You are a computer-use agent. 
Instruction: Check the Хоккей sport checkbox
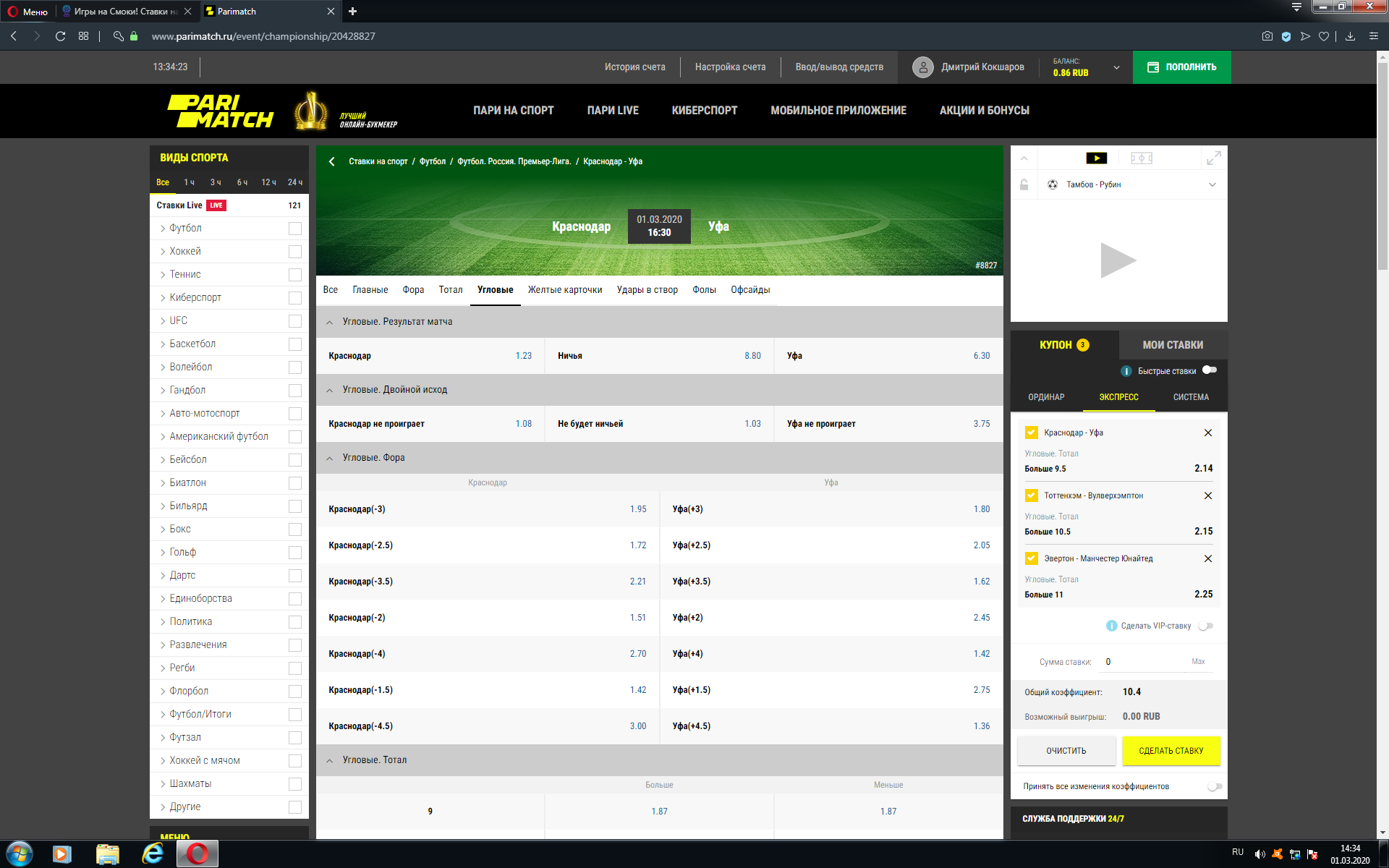[x=295, y=252]
